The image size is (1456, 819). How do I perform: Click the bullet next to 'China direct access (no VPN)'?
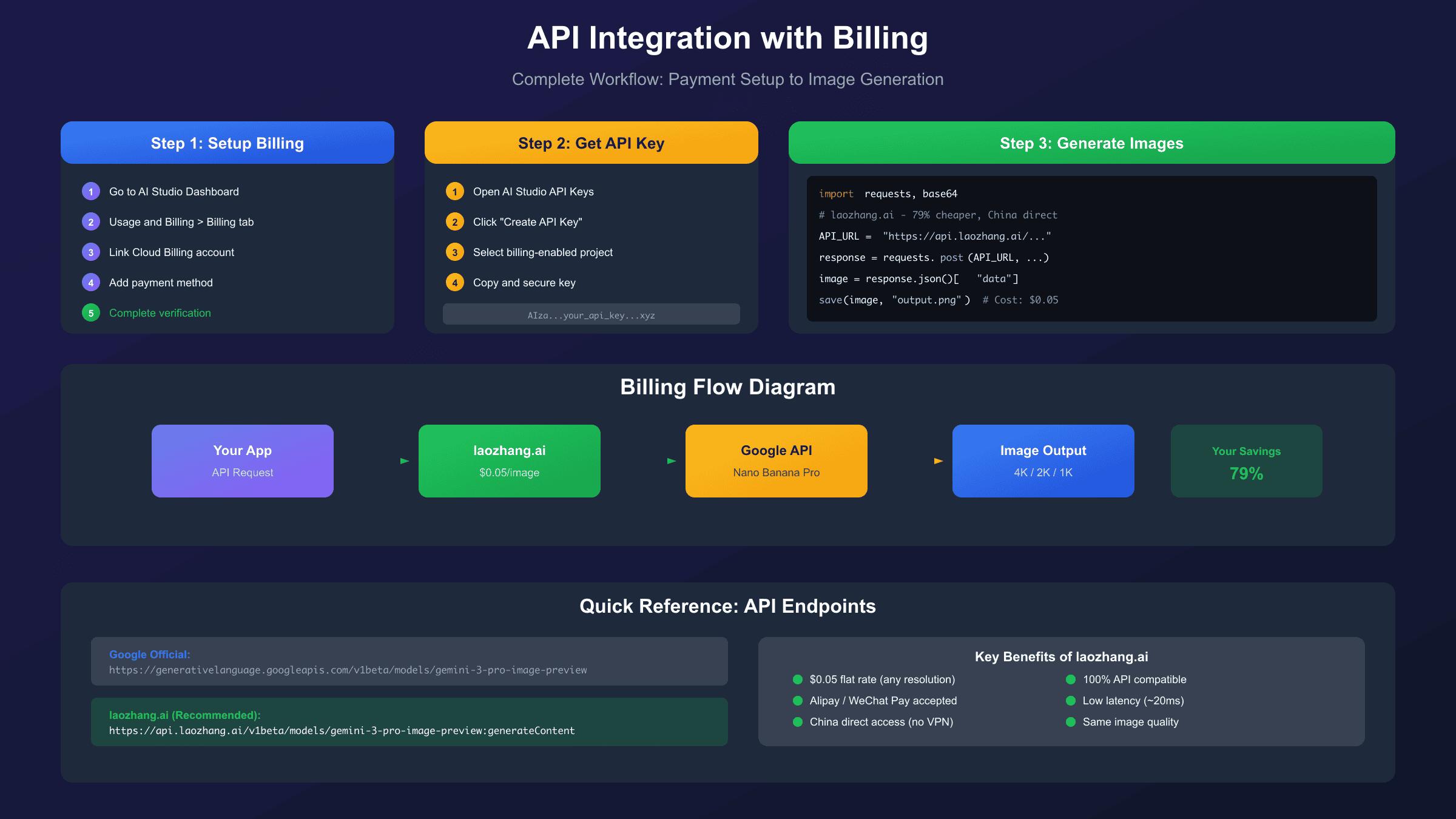pyautogui.click(x=797, y=722)
